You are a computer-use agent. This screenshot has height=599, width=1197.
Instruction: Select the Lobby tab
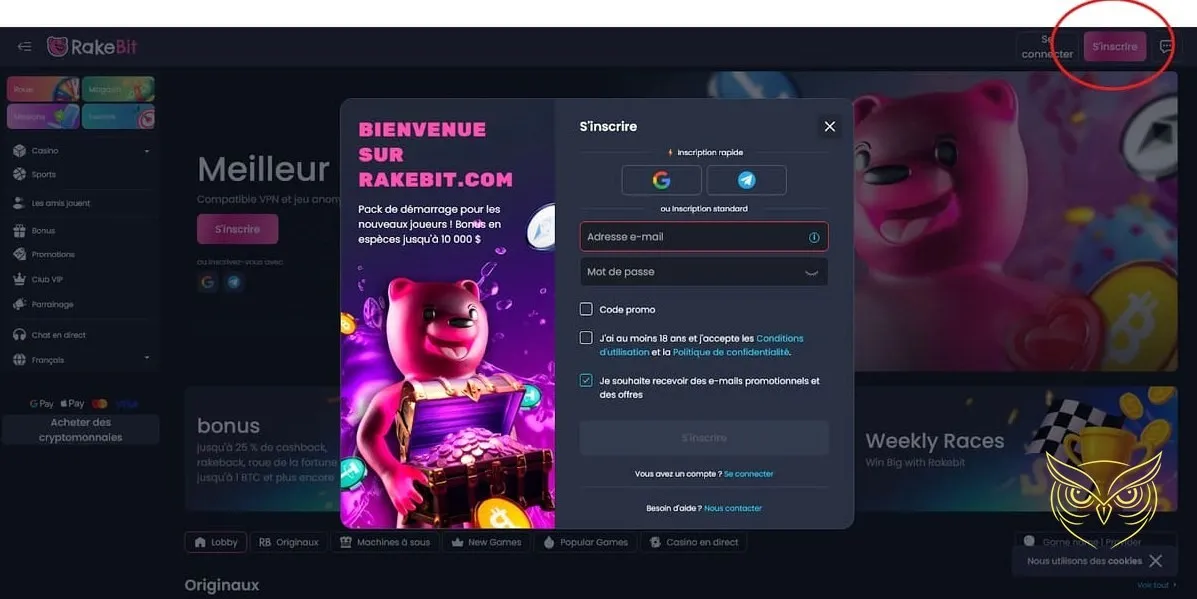pyautogui.click(x=215, y=541)
